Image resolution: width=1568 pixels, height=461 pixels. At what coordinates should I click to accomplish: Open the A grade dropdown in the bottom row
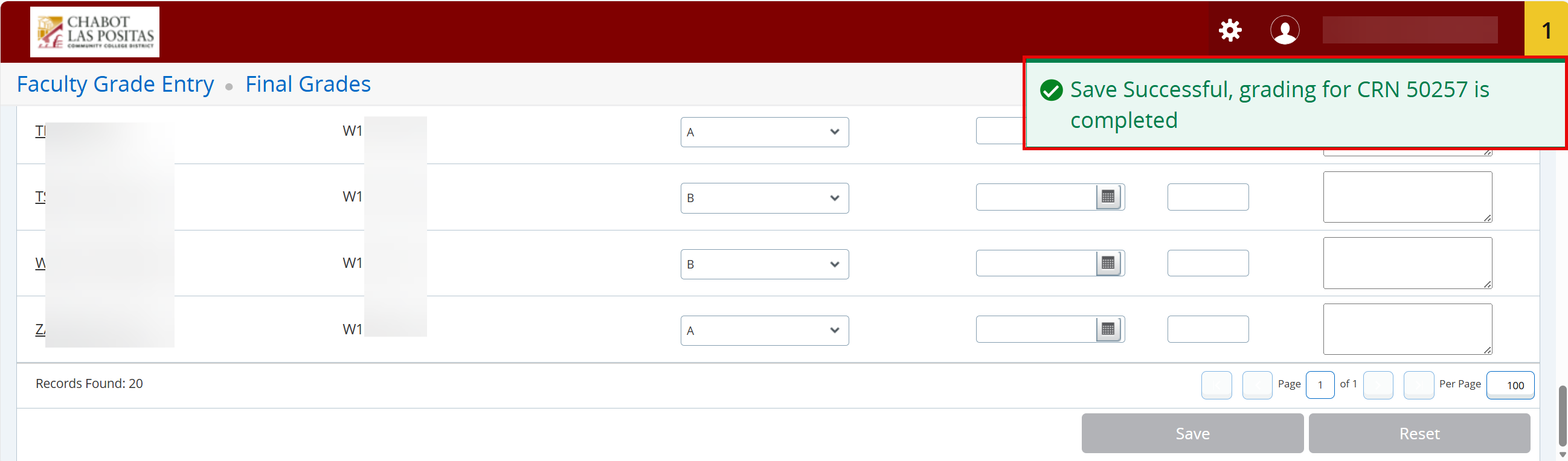764,330
